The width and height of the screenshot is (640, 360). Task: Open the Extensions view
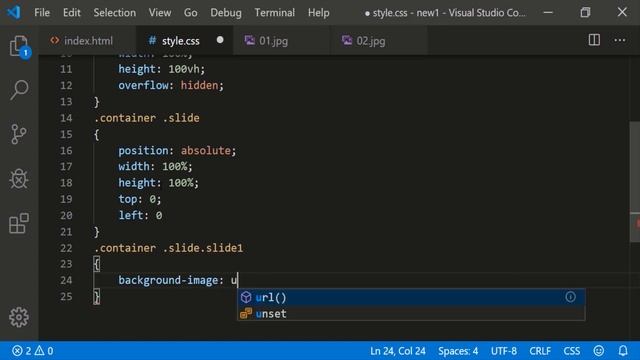(19, 223)
